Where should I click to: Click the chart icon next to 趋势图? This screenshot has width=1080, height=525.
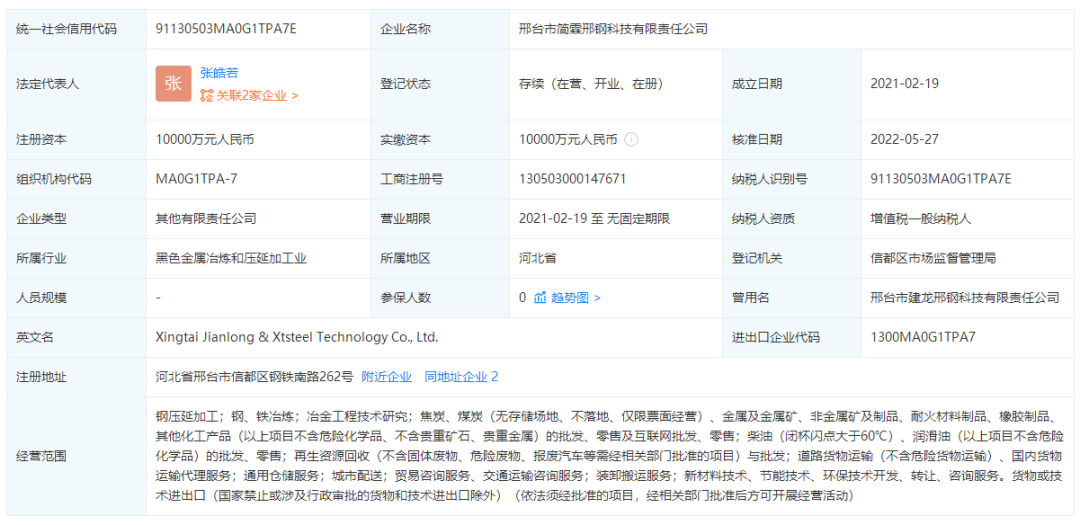[540, 297]
